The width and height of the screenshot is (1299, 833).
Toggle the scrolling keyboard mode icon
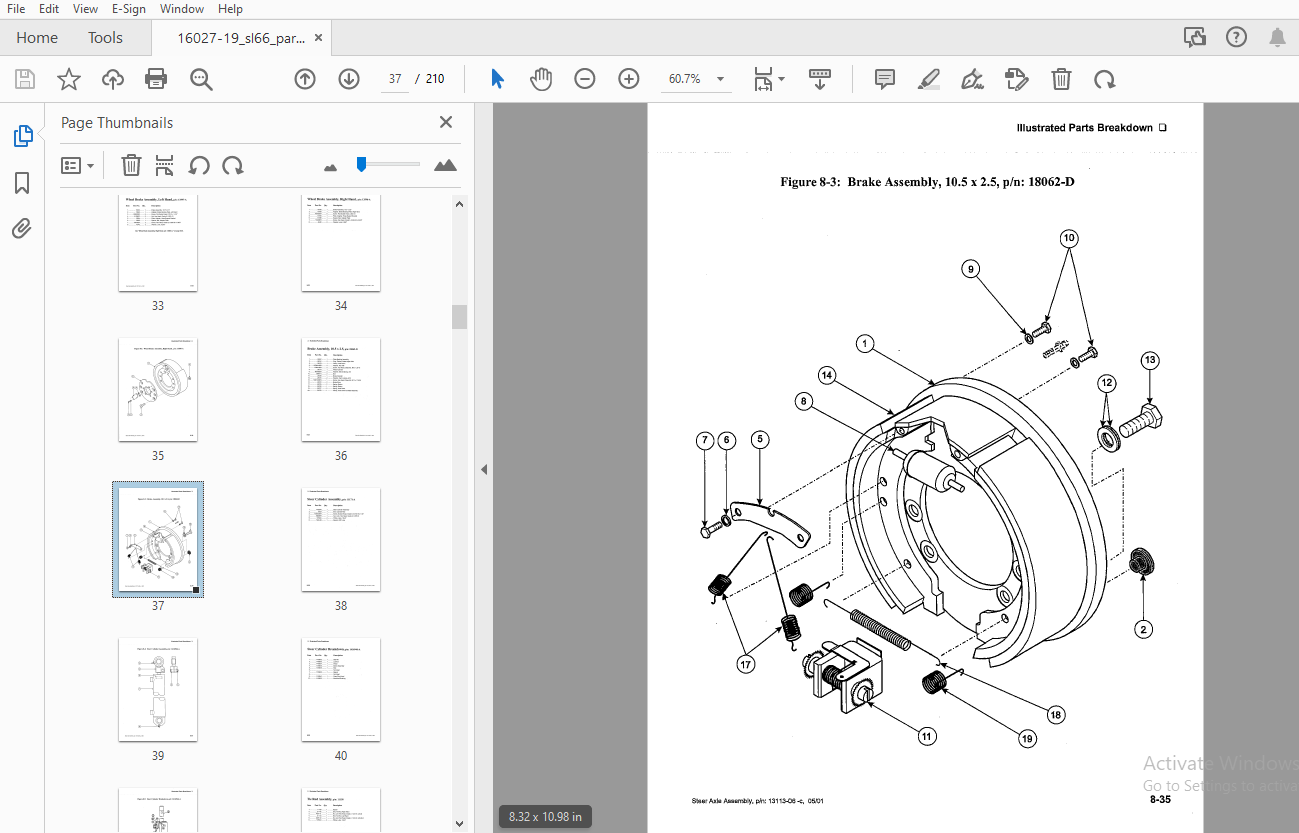coord(820,79)
